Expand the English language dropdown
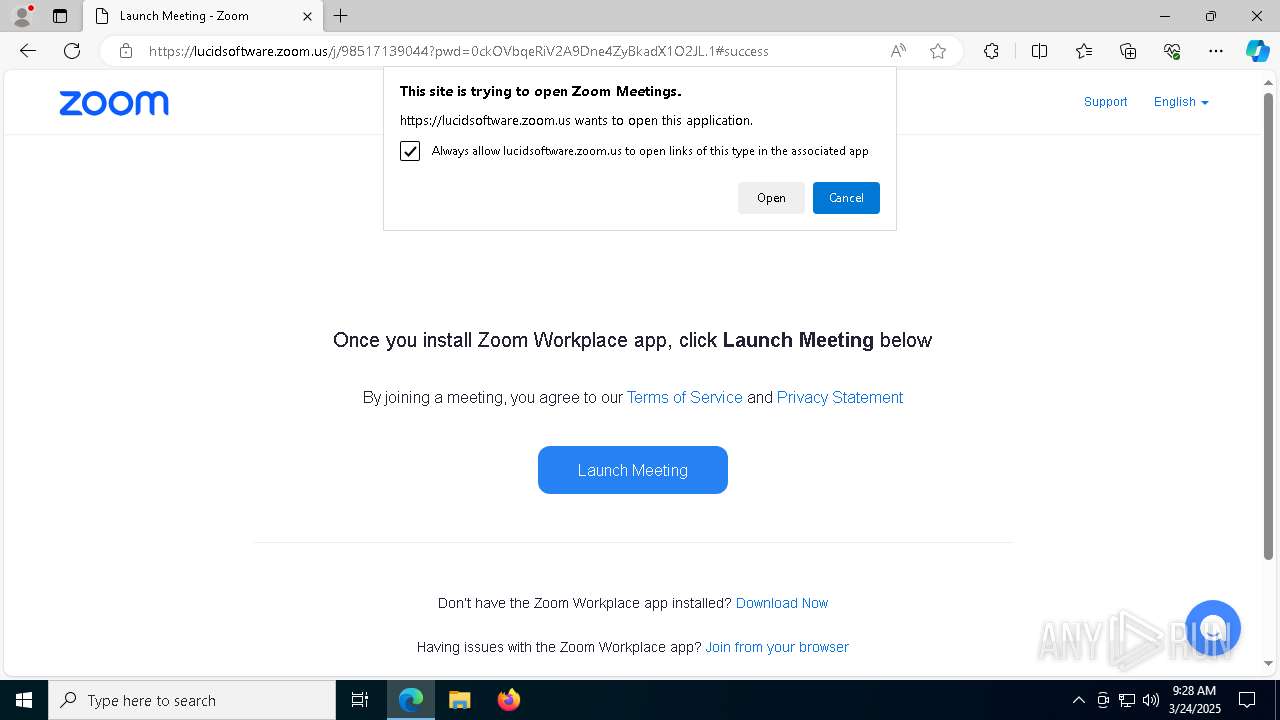Image resolution: width=1280 pixels, height=720 pixels. click(1181, 102)
